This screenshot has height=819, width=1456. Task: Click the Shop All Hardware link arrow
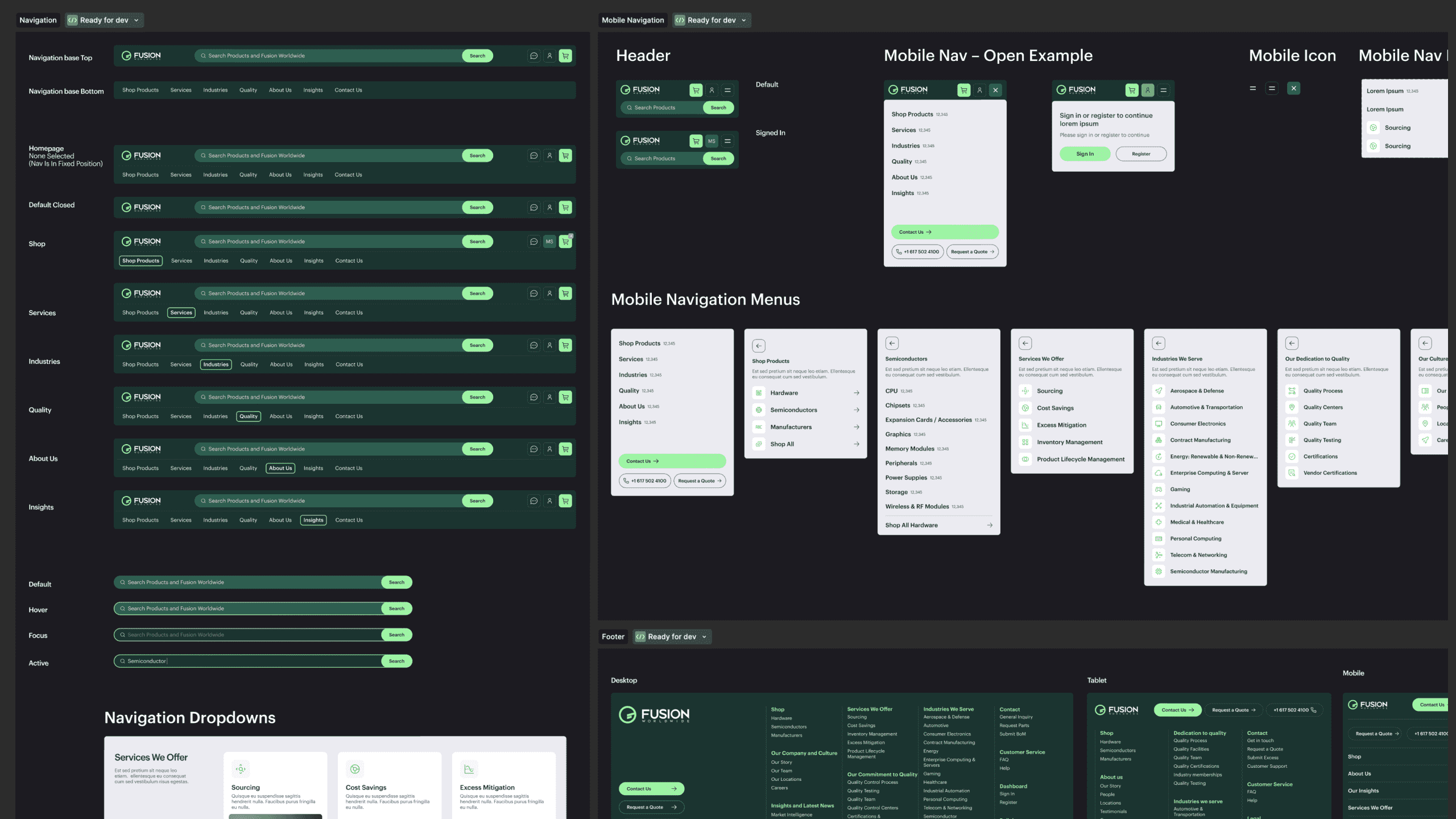point(990,525)
